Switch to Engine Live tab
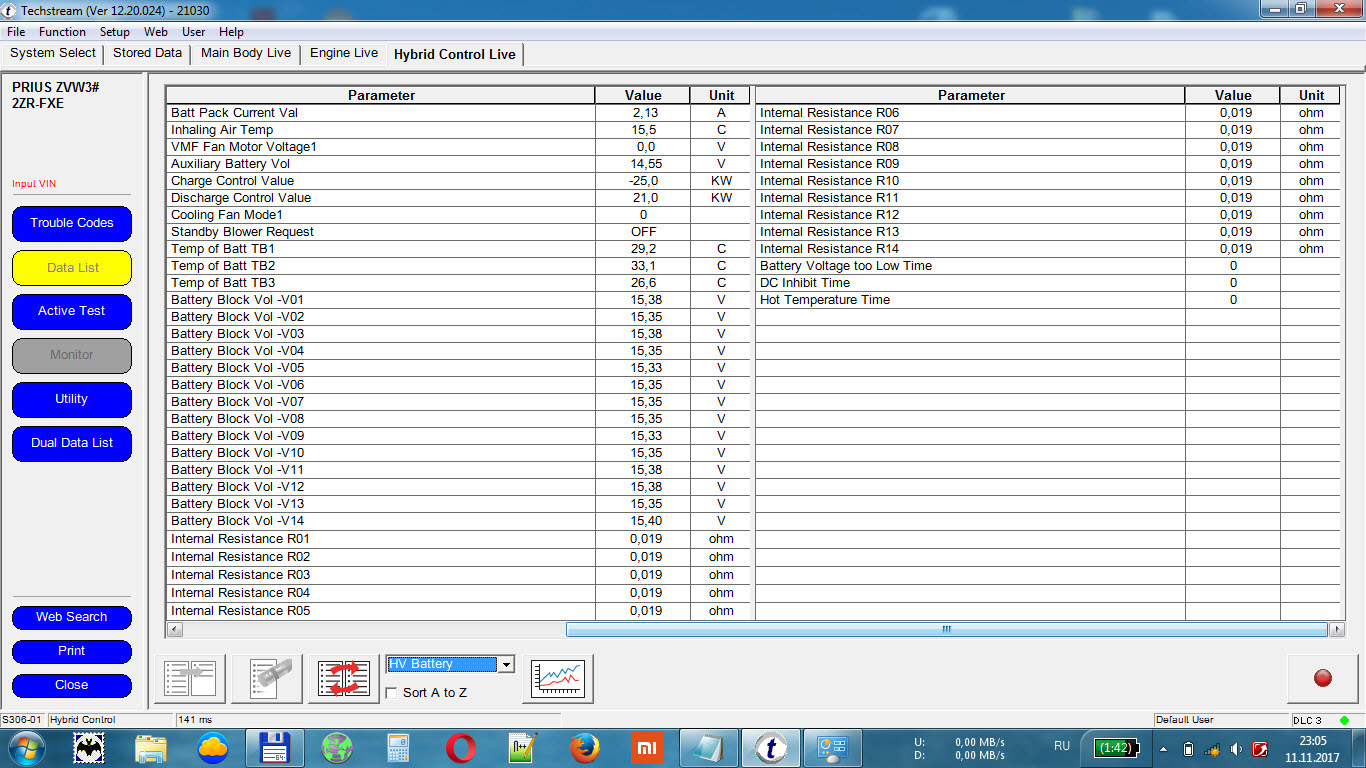Image resolution: width=1366 pixels, height=768 pixels. click(x=344, y=54)
